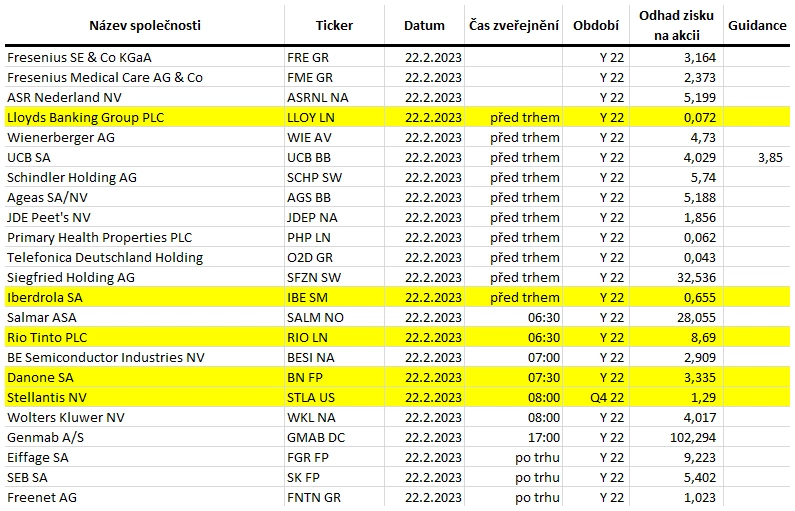
Task: Click the 'Datum' column header
Action: click(x=424, y=25)
